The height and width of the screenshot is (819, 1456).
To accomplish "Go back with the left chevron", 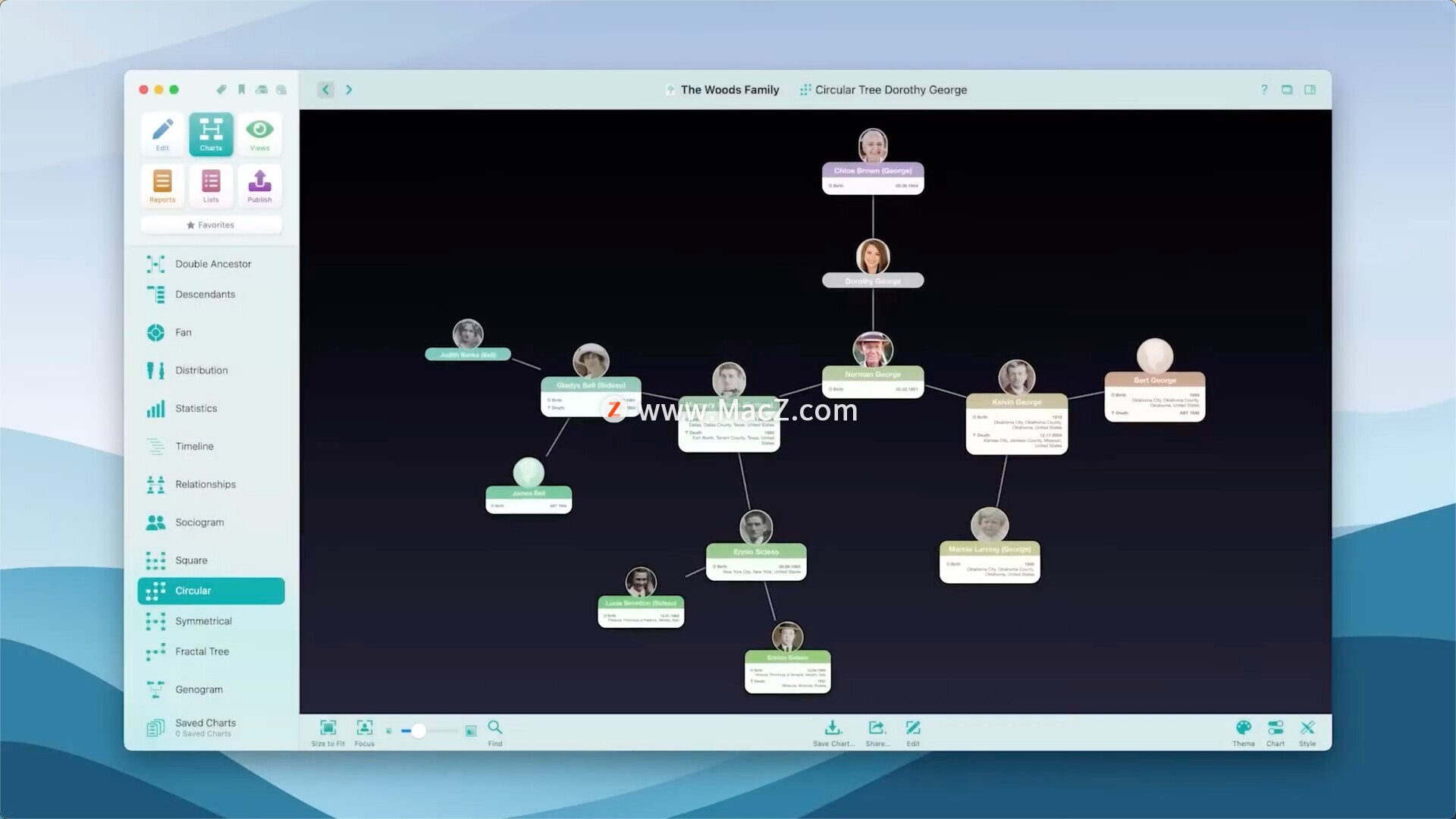I will 325,89.
